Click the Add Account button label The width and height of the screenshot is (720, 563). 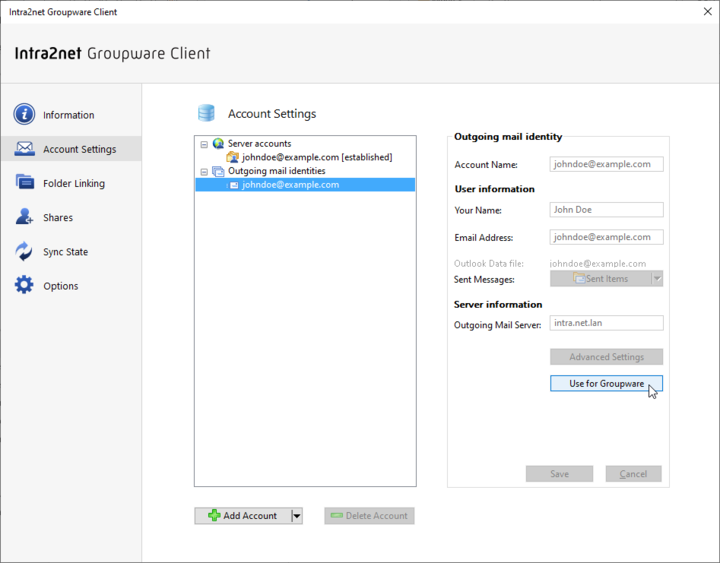[x=250, y=516]
